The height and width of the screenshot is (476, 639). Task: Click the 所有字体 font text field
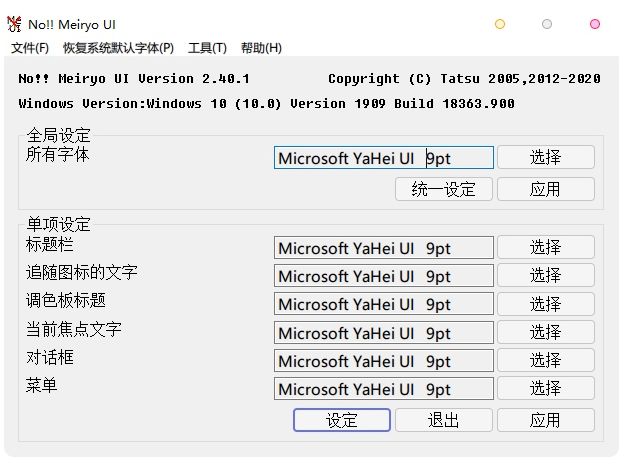tap(383, 158)
